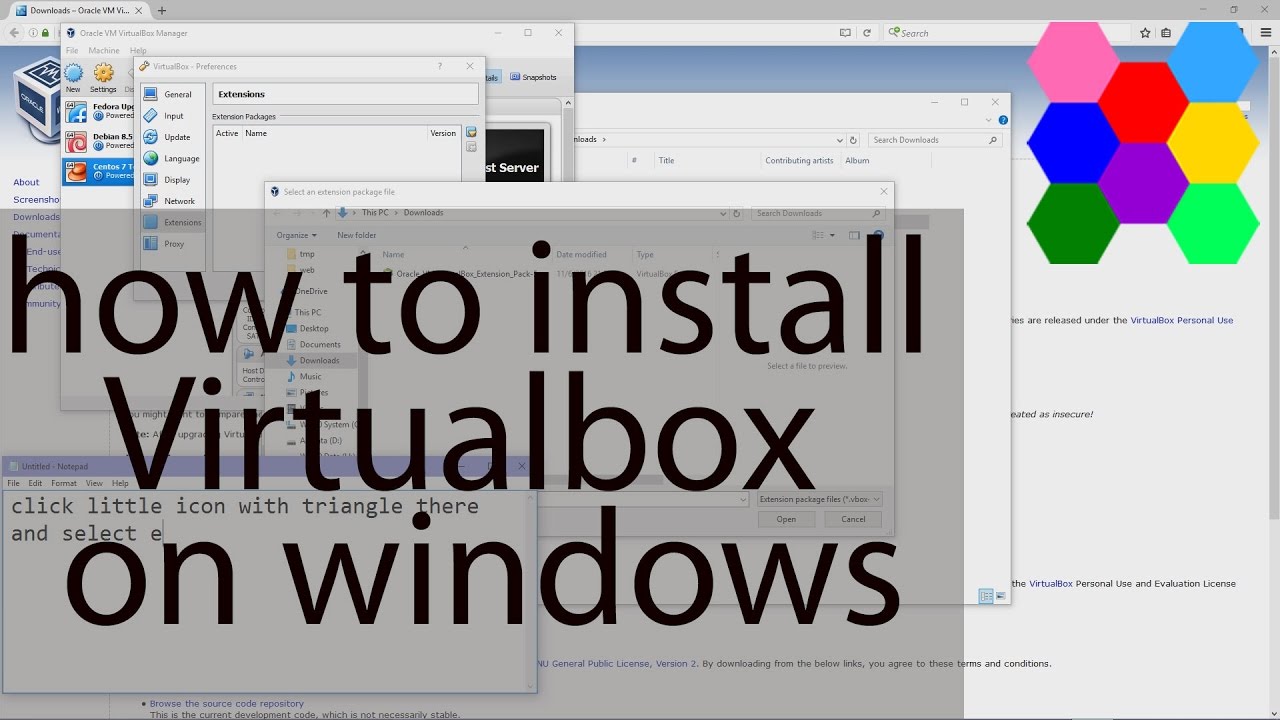Select the Debian 8.5 virtual machine icon

76,142
